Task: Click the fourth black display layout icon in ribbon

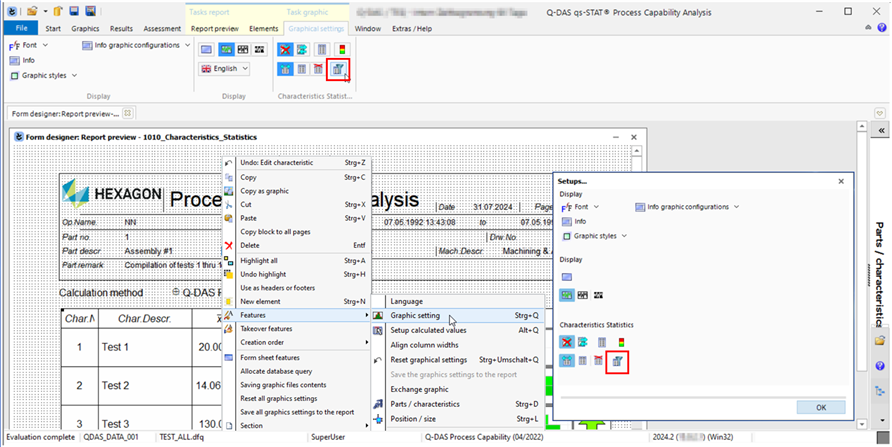Action: click(259, 49)
